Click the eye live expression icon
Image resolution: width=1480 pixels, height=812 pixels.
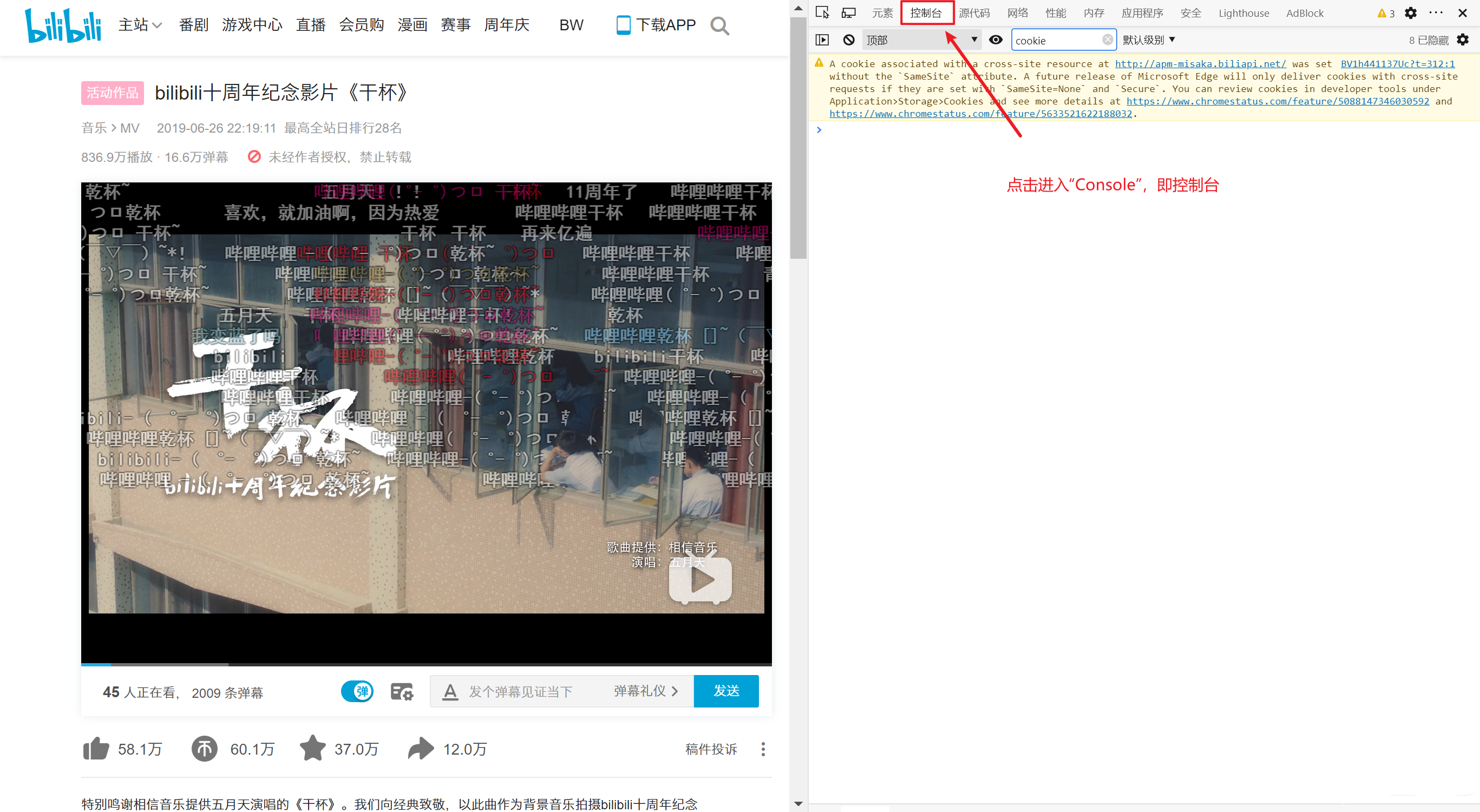(x=996, y=40)
